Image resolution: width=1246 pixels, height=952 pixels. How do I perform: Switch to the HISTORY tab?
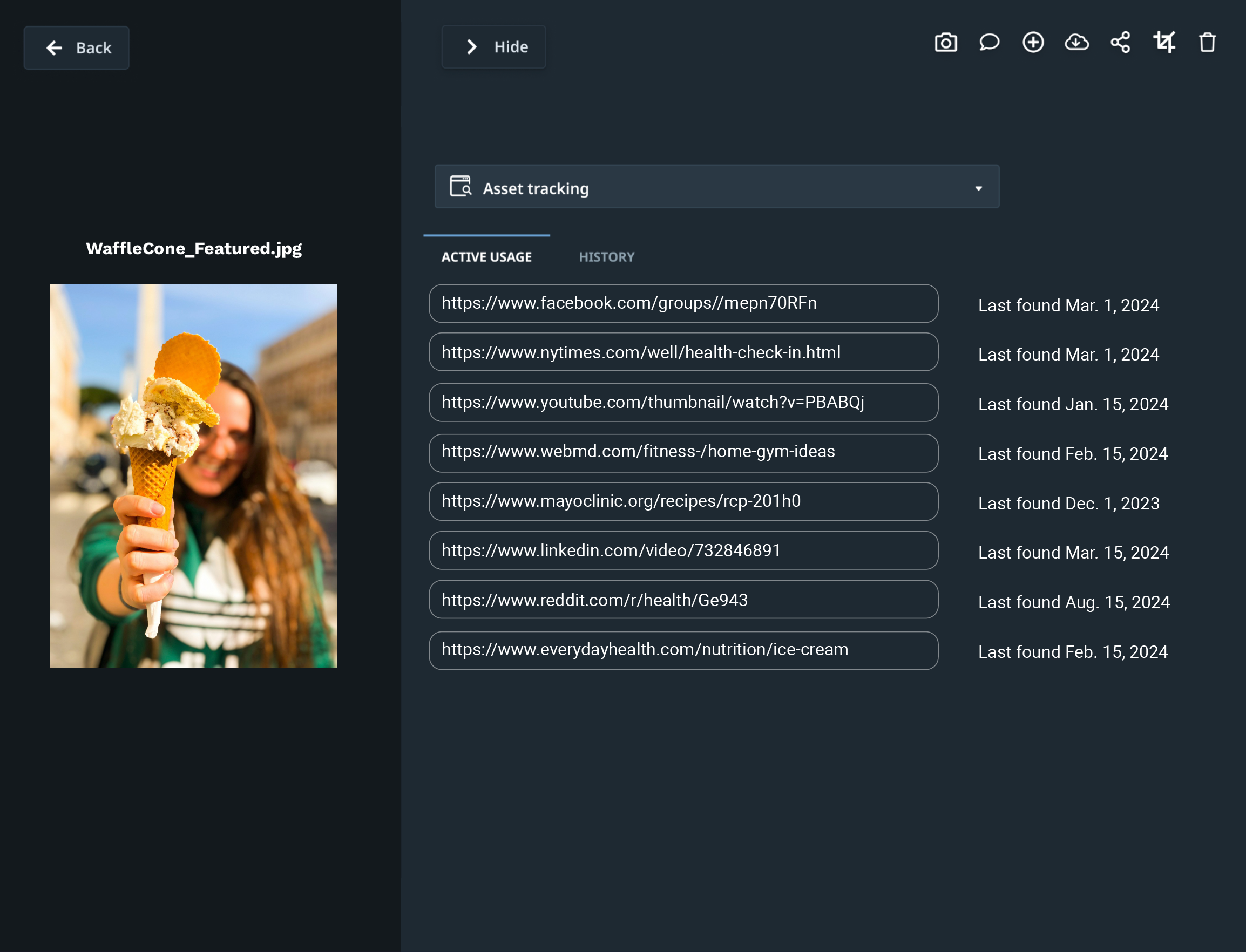(x=607, y=257)
